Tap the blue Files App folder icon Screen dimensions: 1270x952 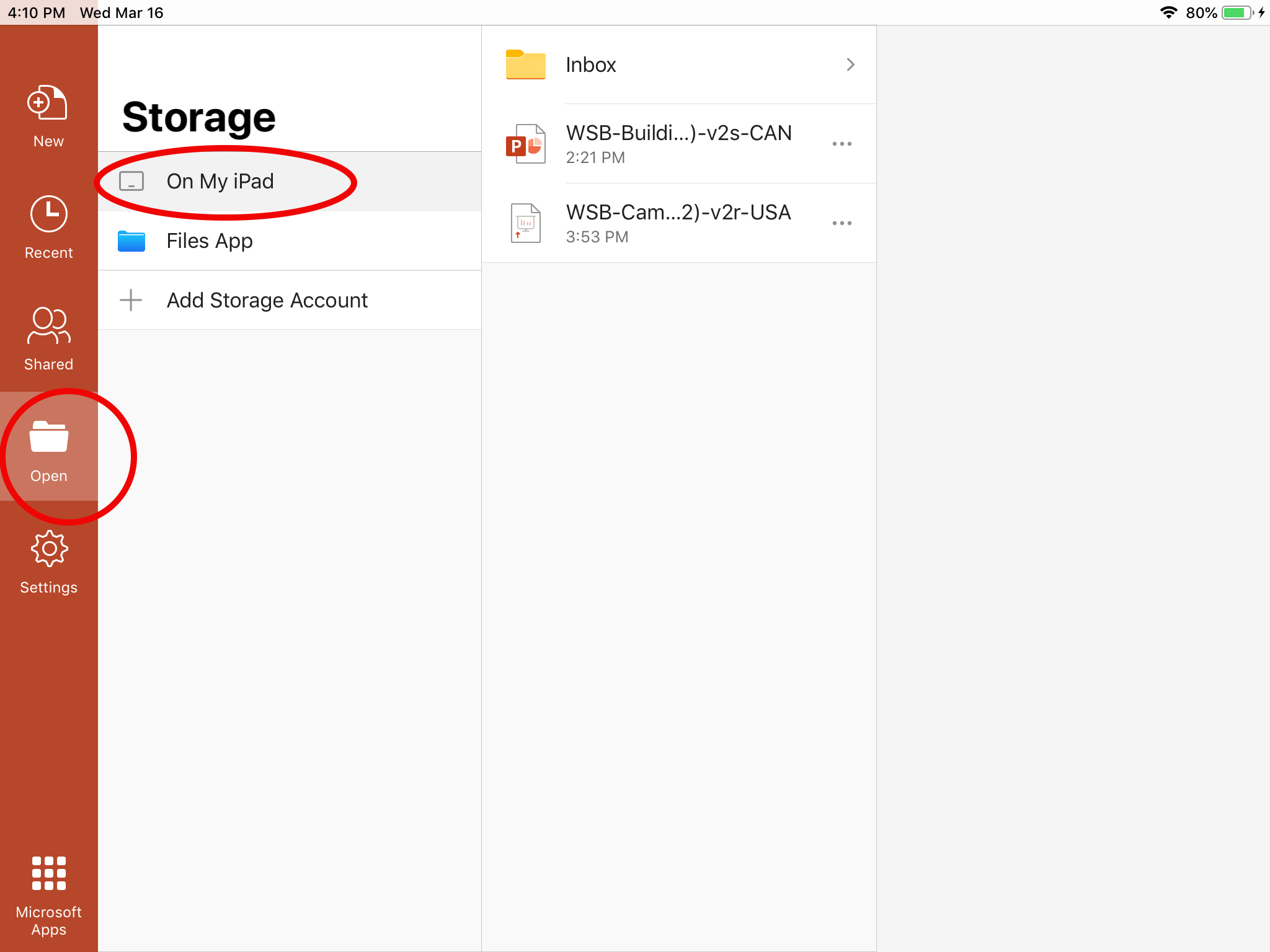coord(131,241)
